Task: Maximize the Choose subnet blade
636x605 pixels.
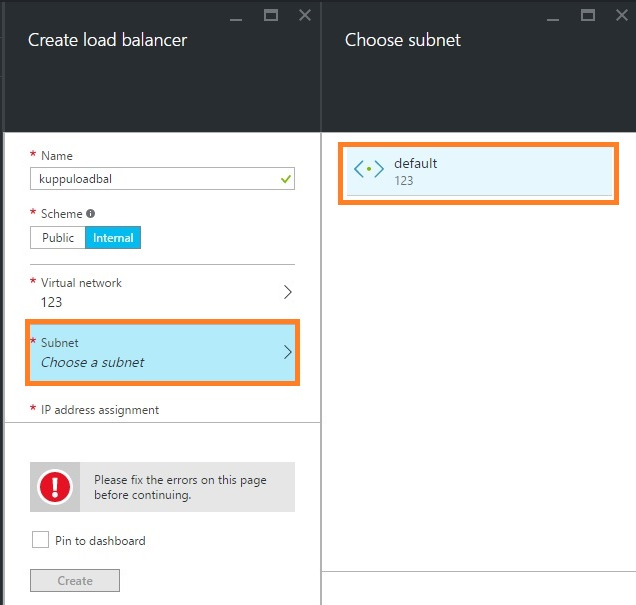Action: coord(587,15)
